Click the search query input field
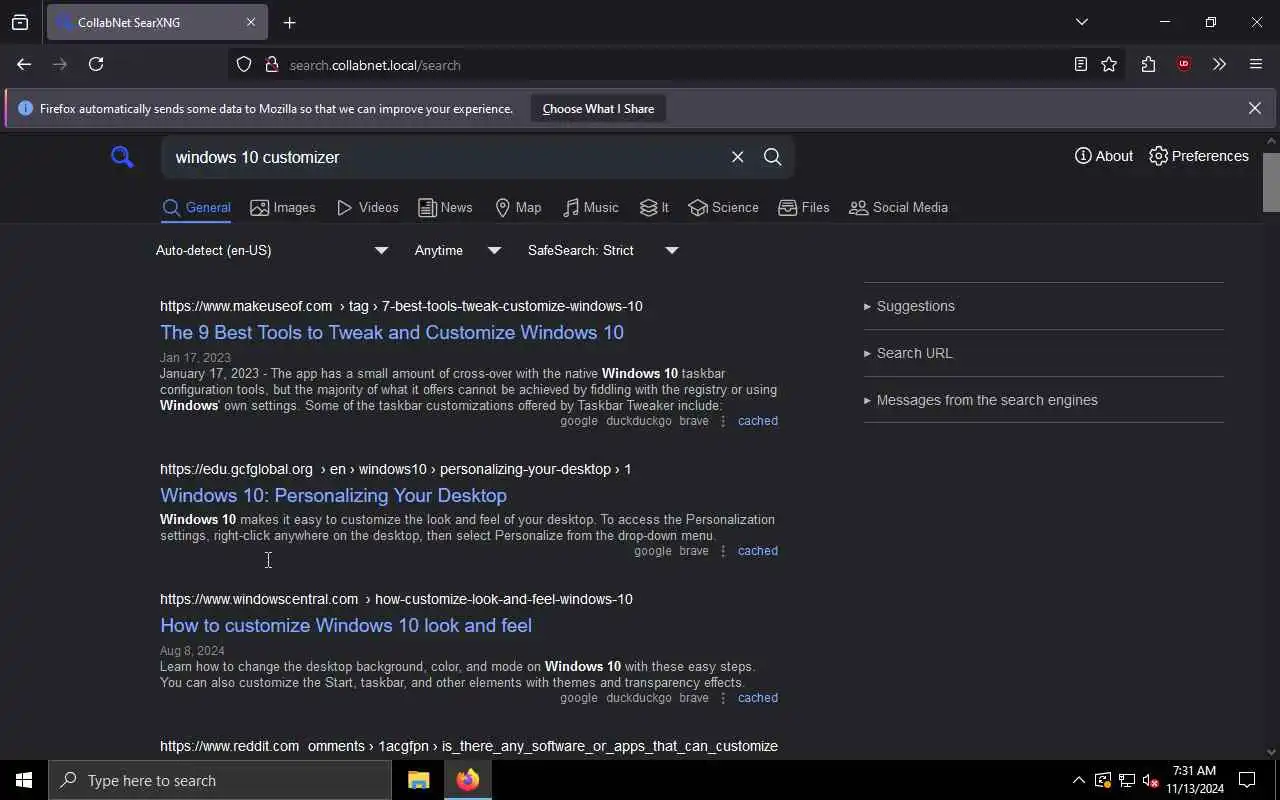This screenshot has width=1280, height=800. (445, 157)
